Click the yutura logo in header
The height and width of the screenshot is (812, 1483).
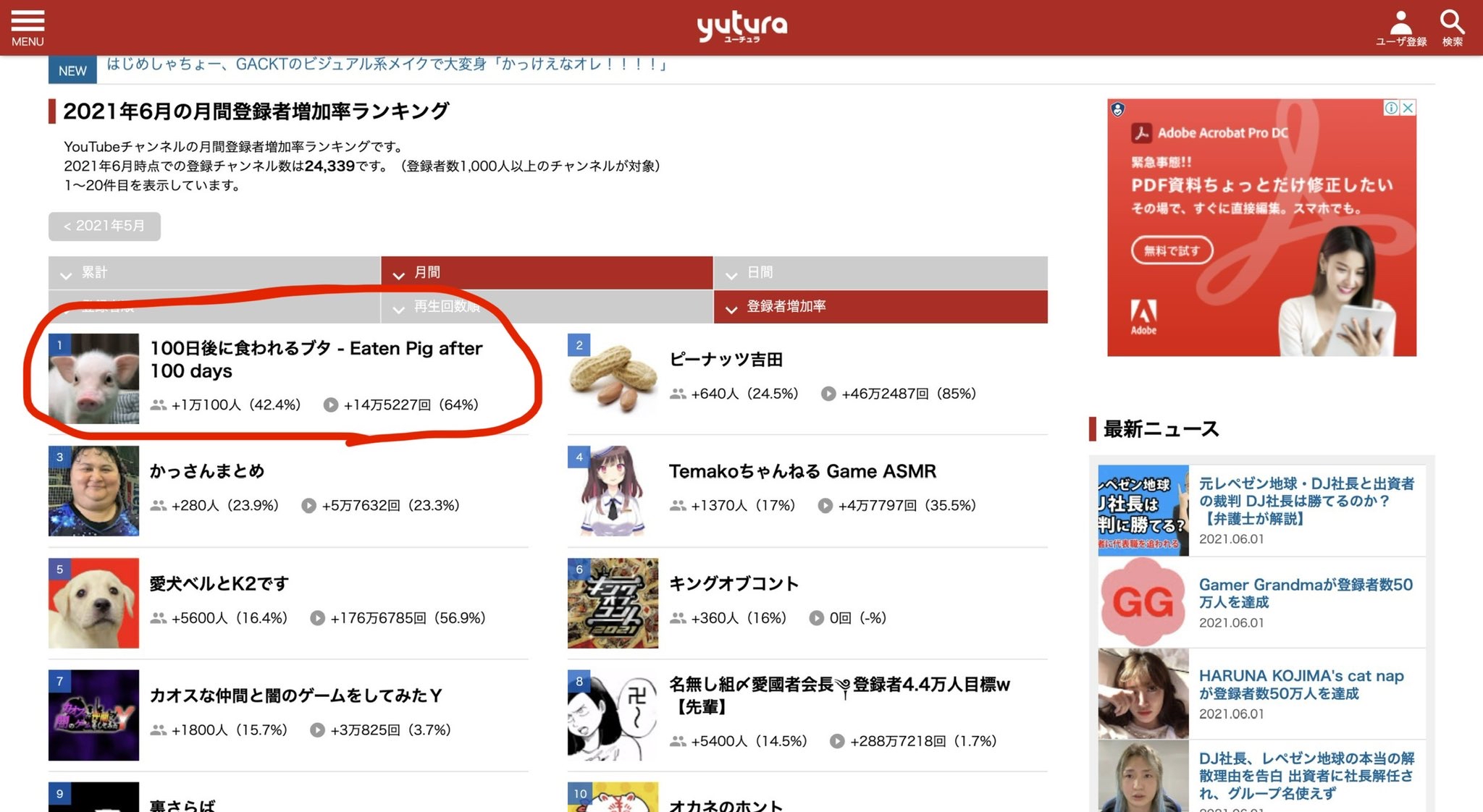pos(741,26)
